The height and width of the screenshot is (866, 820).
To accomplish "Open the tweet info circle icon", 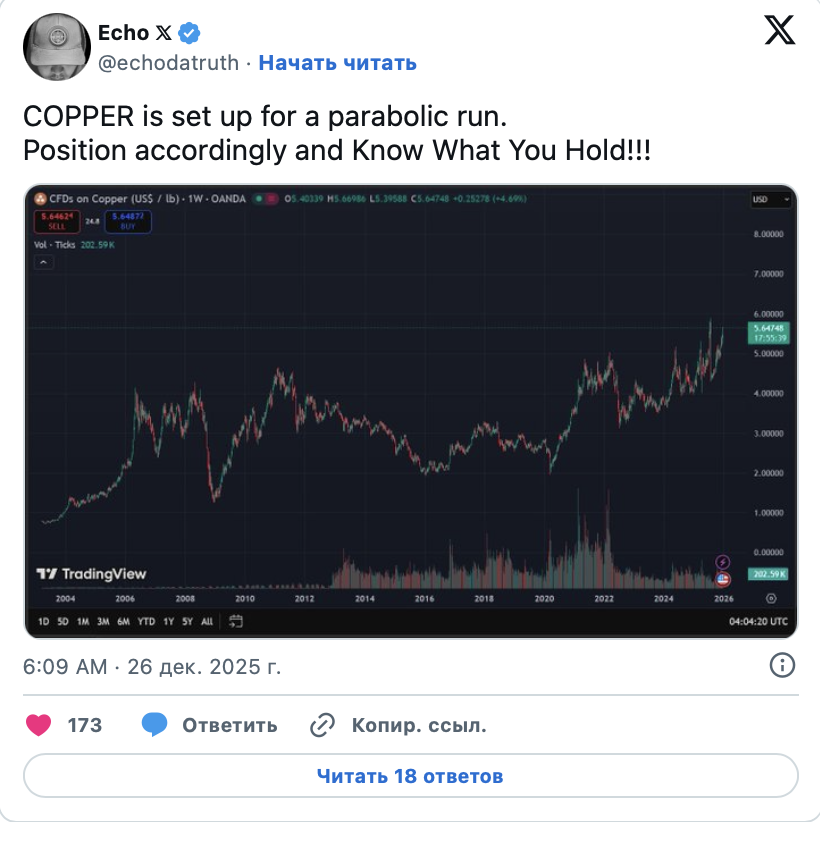I will tap(782, 665).
